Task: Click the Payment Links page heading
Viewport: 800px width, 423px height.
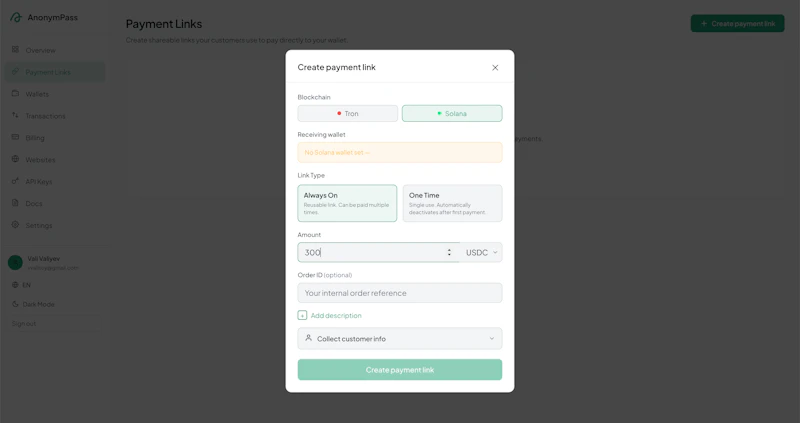Action: tap(164, 24)
